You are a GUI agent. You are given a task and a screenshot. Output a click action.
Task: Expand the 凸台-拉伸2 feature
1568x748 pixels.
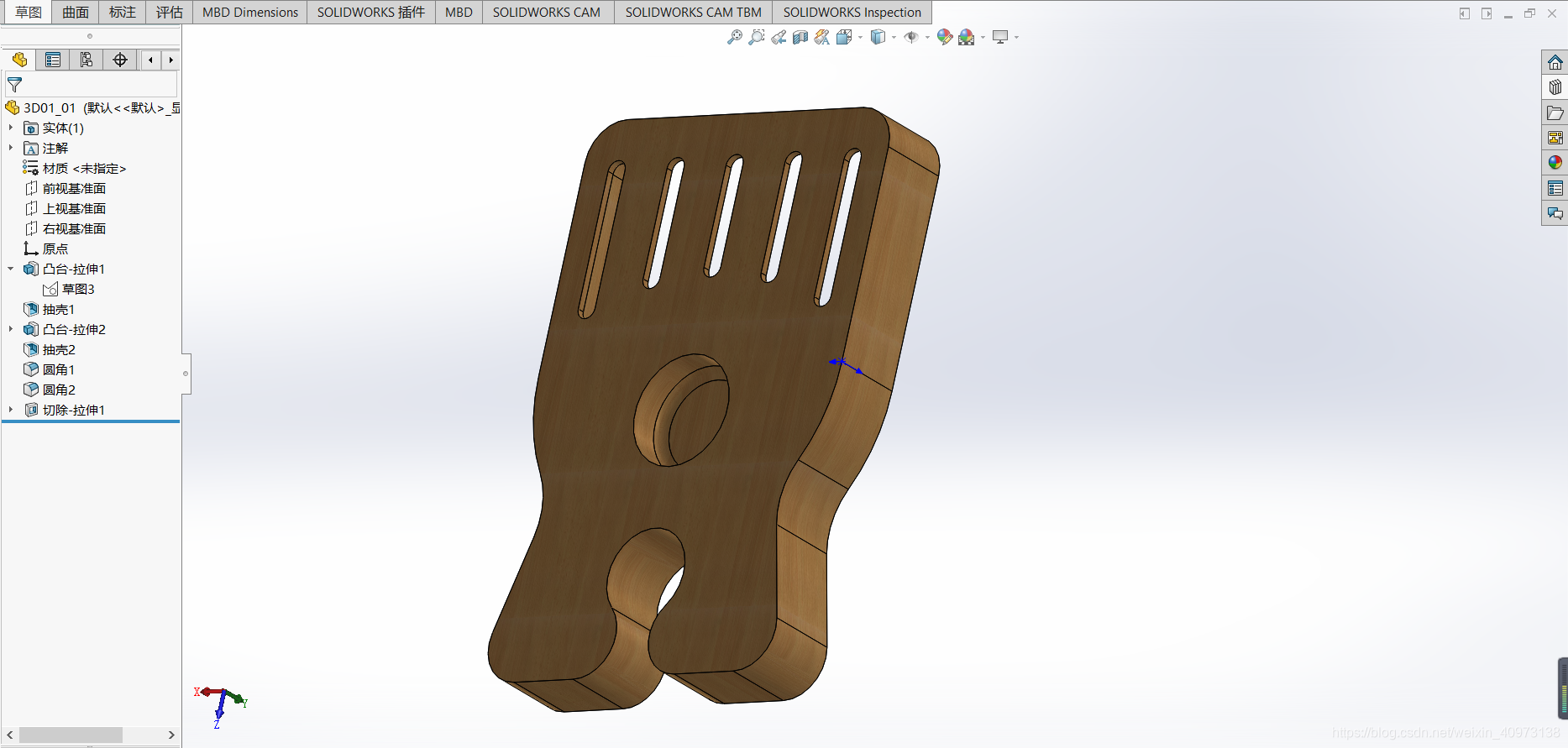(11, 329)
